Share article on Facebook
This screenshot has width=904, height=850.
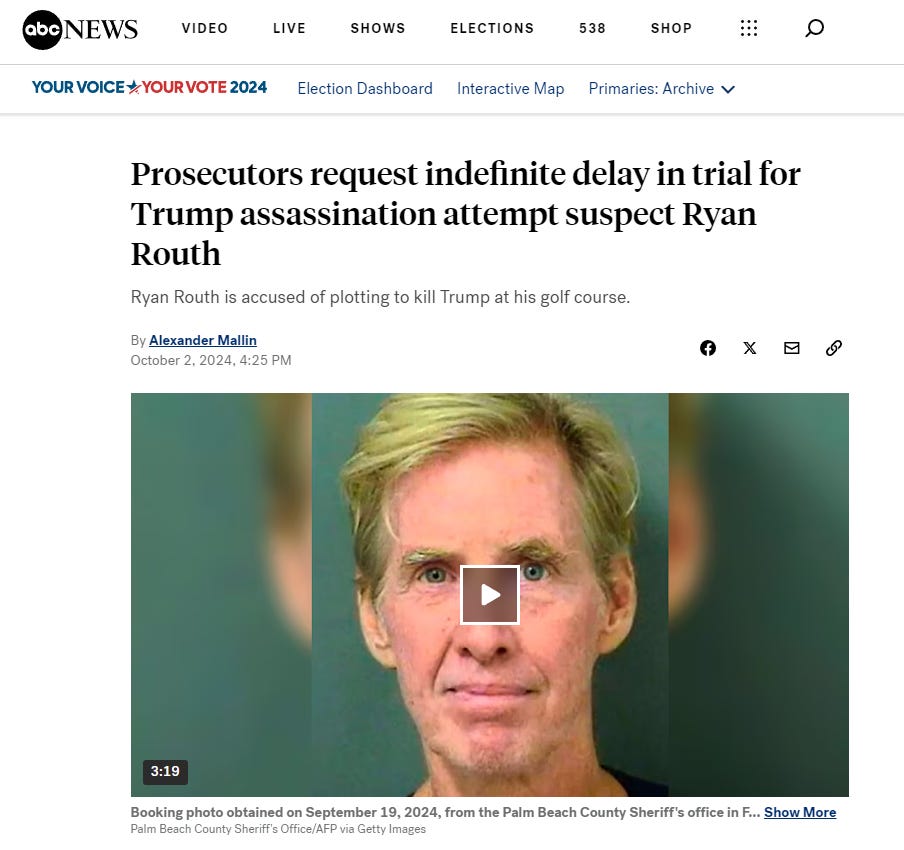click(x=708, y=348)
